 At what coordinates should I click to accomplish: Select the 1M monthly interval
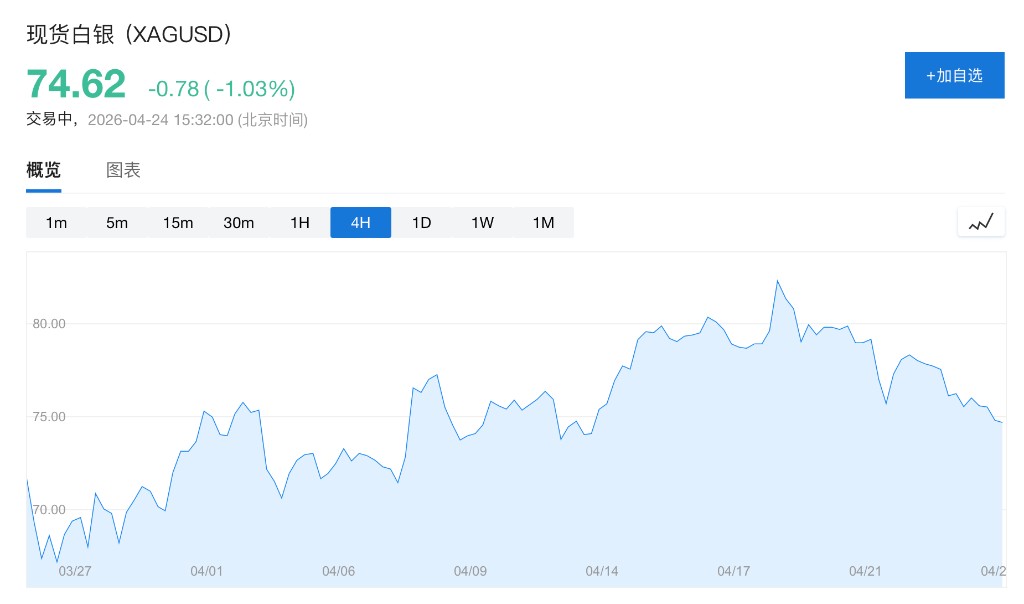[x=543, y=222]
